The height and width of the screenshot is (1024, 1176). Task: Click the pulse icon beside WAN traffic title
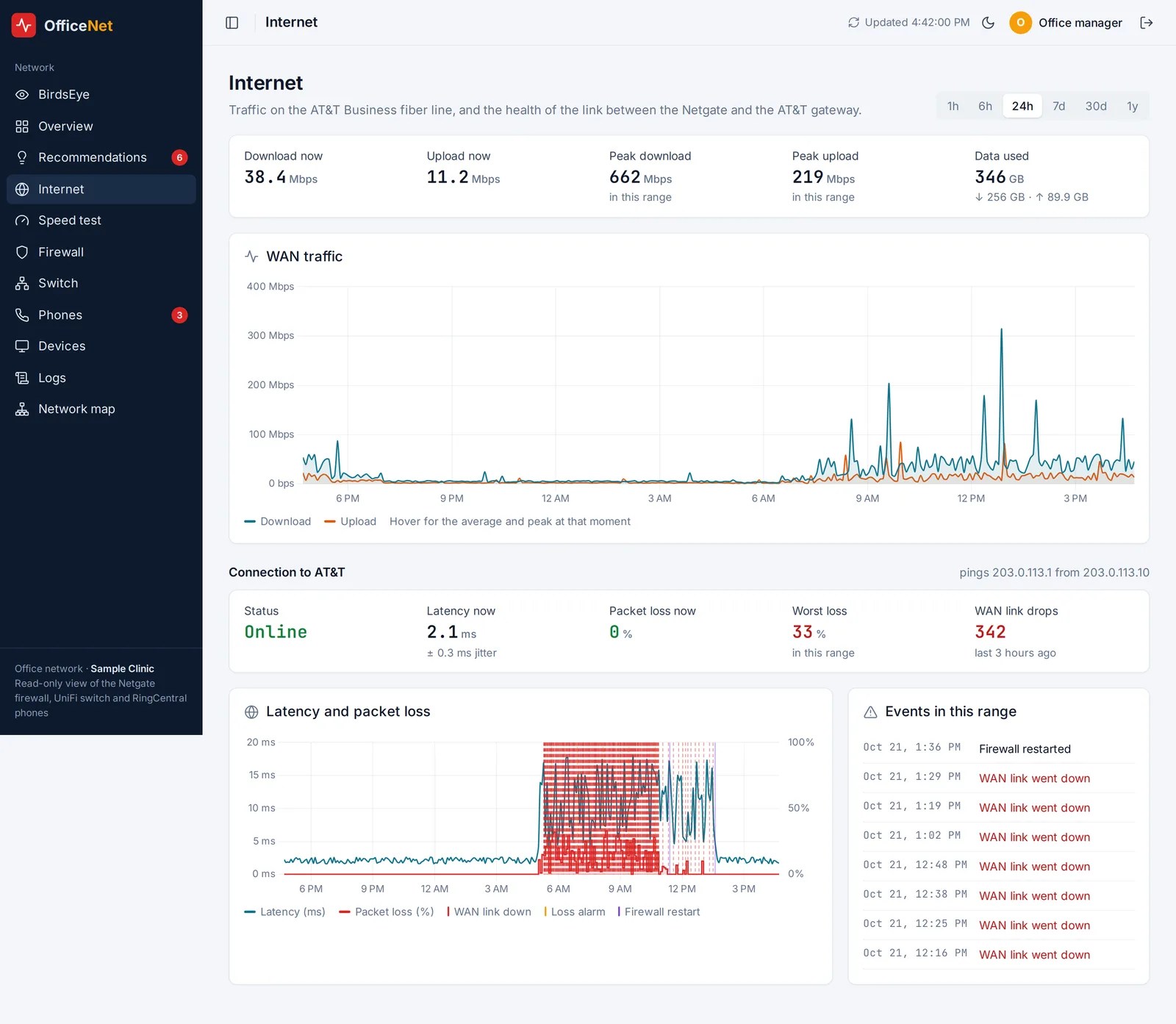251,257
